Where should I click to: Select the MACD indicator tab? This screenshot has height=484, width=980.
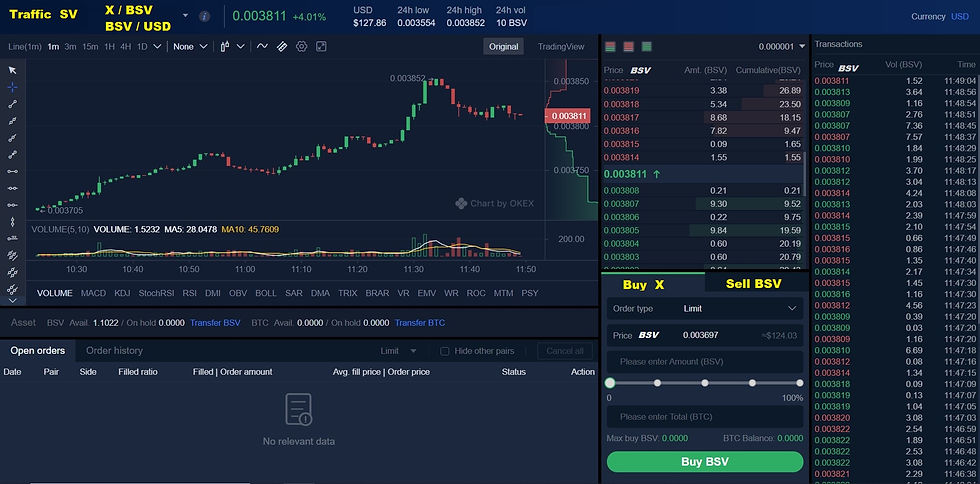(94, 293)
